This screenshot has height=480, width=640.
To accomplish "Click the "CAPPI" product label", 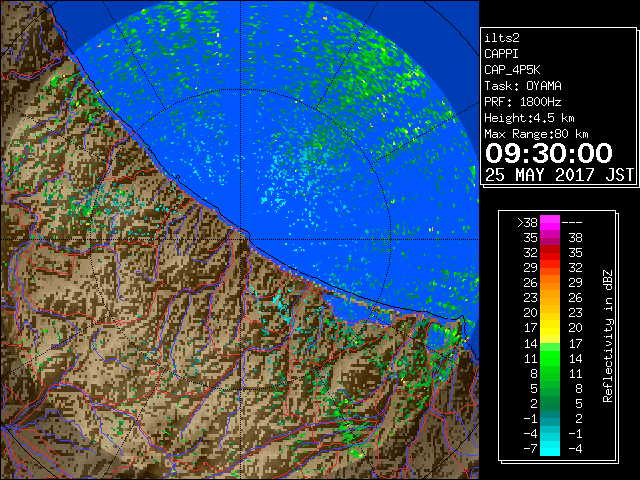I will tap(501, 54).
